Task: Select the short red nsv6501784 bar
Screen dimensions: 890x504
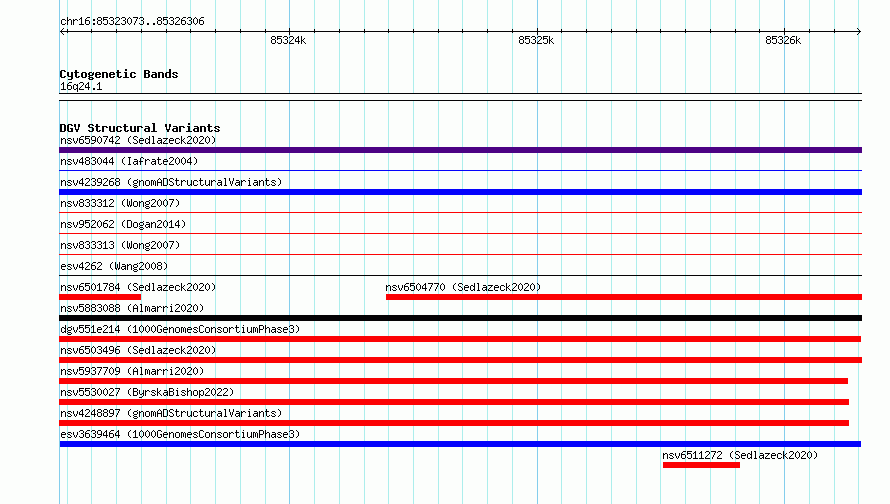Action: [100, 297]
